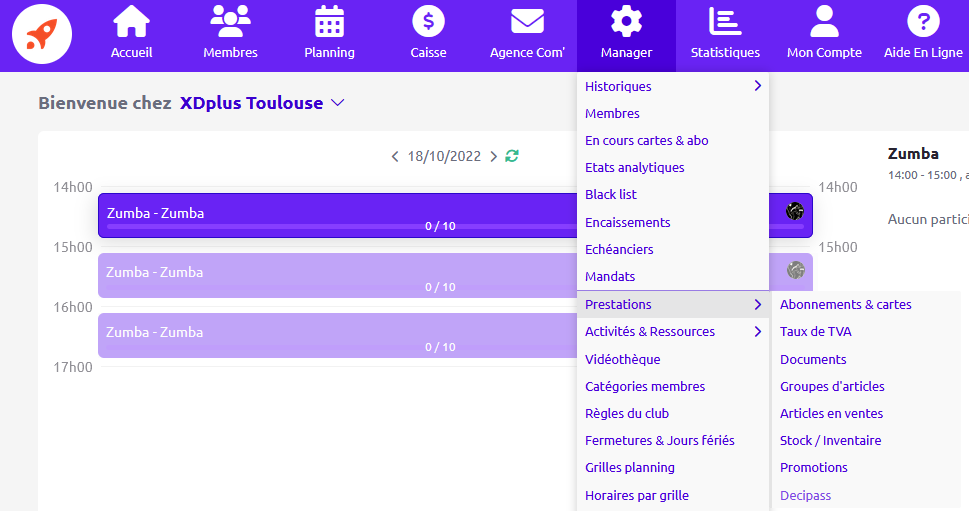Open the Accueil home icon
Image resolution: width=969 pixels, height=511 pixels.
pyautogui.click(x=131, y=22)
